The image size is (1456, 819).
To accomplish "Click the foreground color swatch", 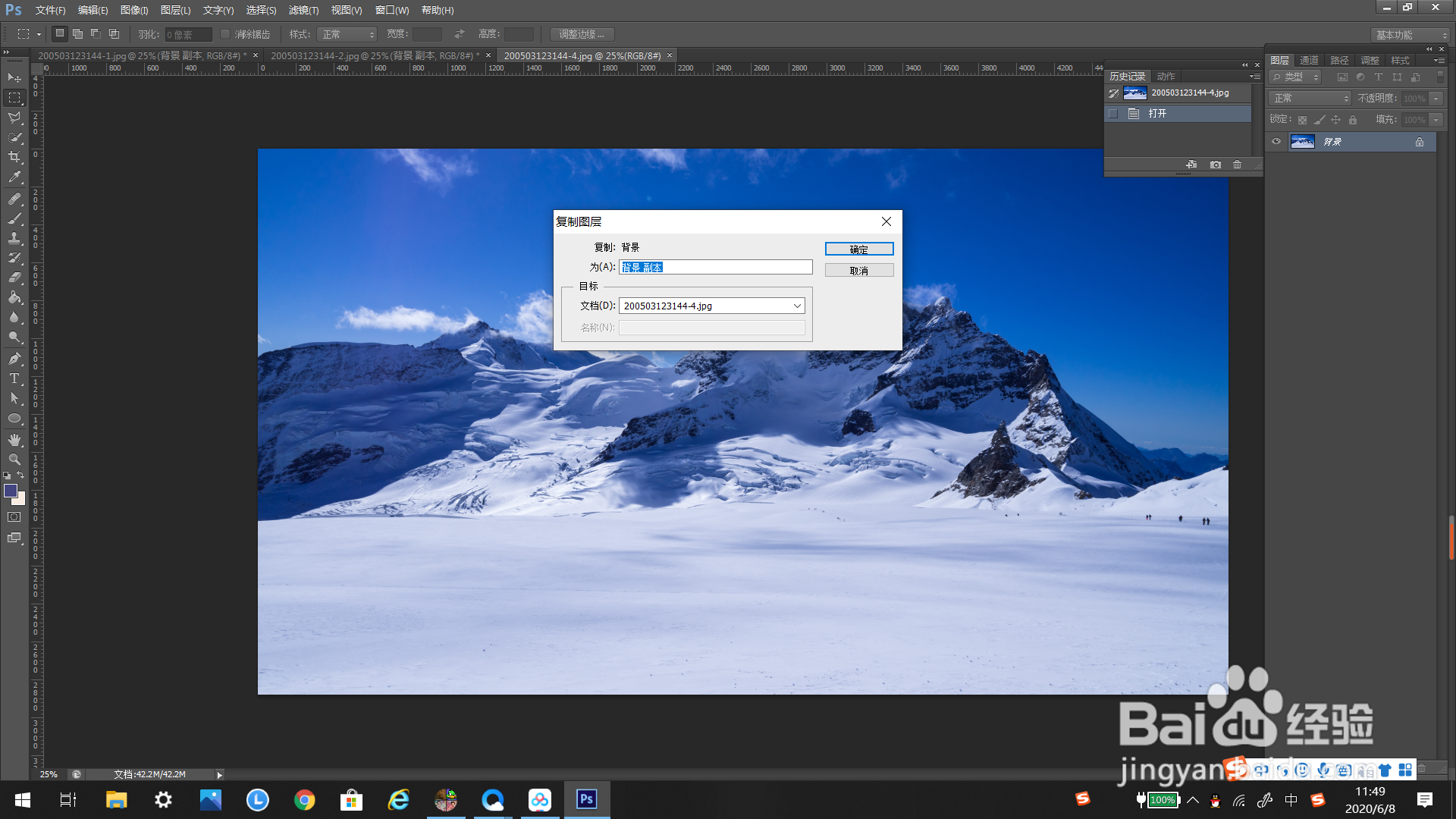I will pos(11,491).
